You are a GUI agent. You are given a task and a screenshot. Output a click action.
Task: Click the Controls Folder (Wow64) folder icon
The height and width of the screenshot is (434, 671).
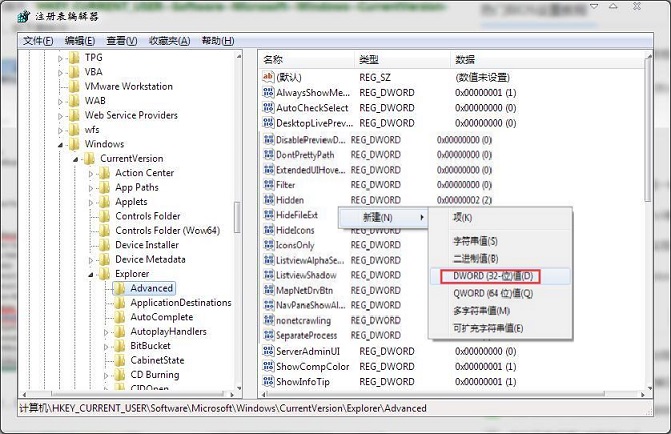(105, 231)
